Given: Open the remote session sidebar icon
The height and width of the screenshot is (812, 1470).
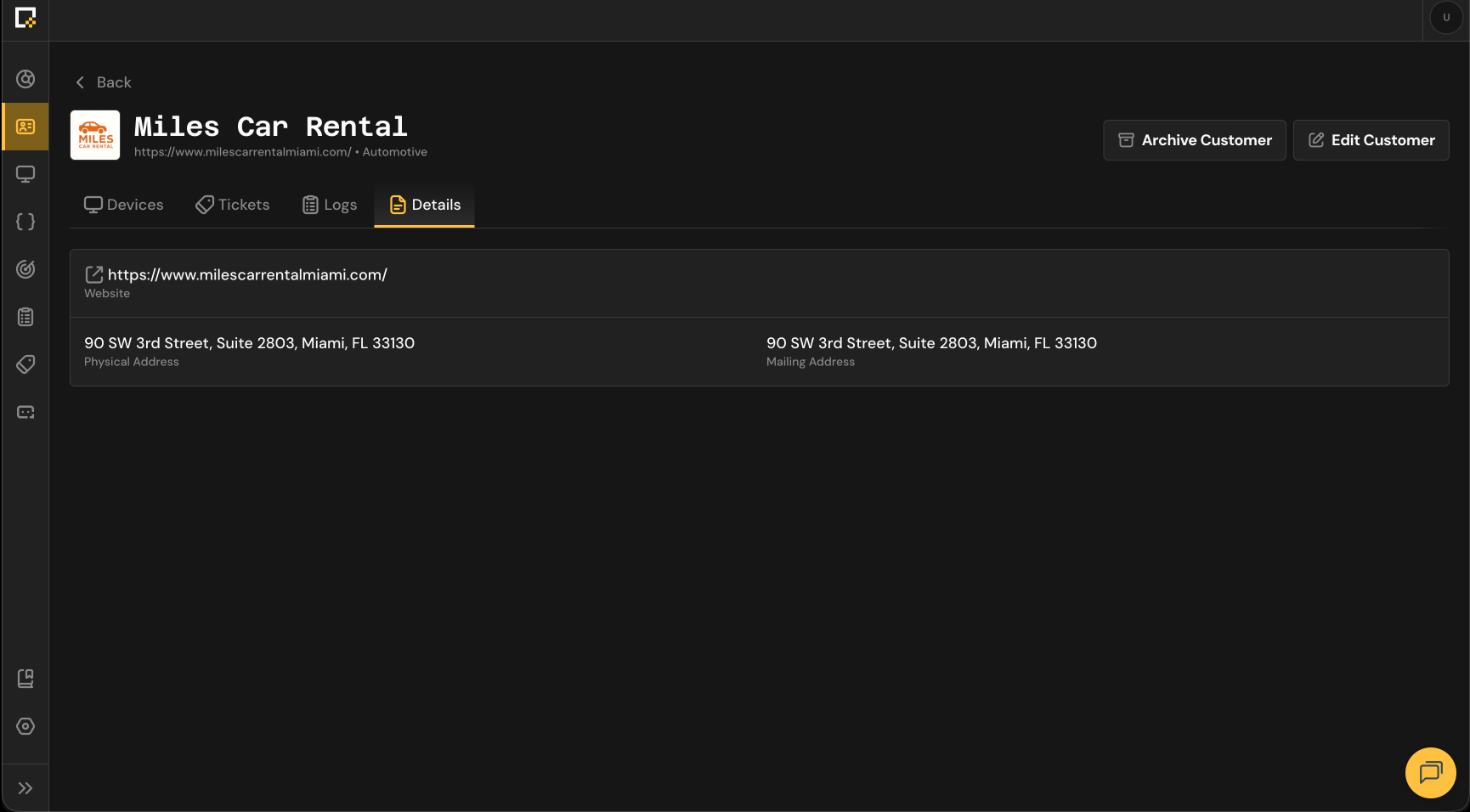Looking at the screenshot, I should pos(25,412).
